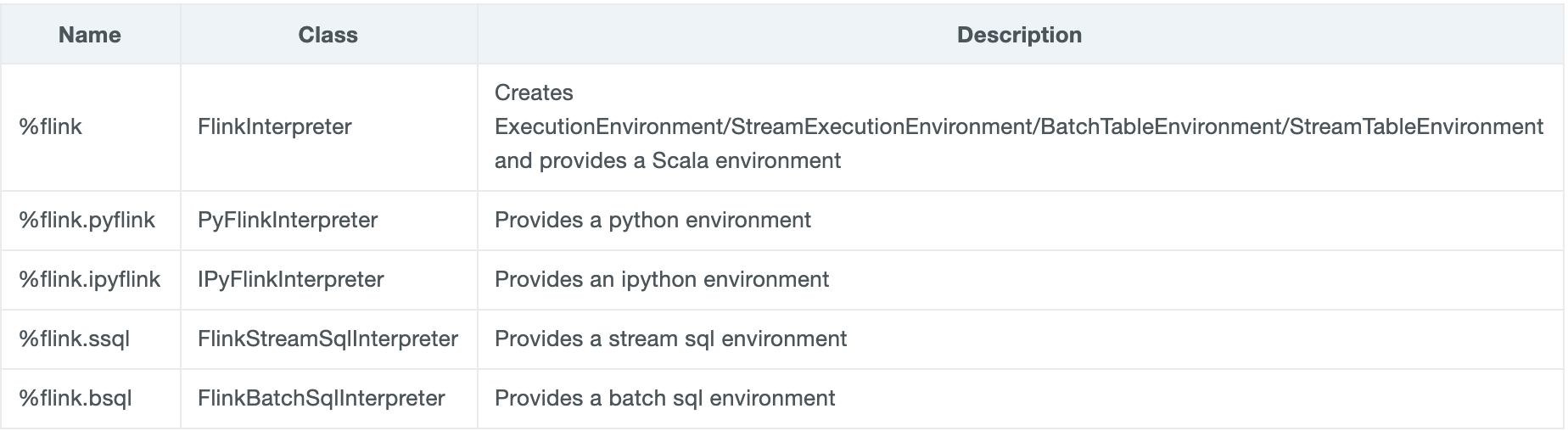
Task: Select the %flink name cell
Action: point(50,127)
